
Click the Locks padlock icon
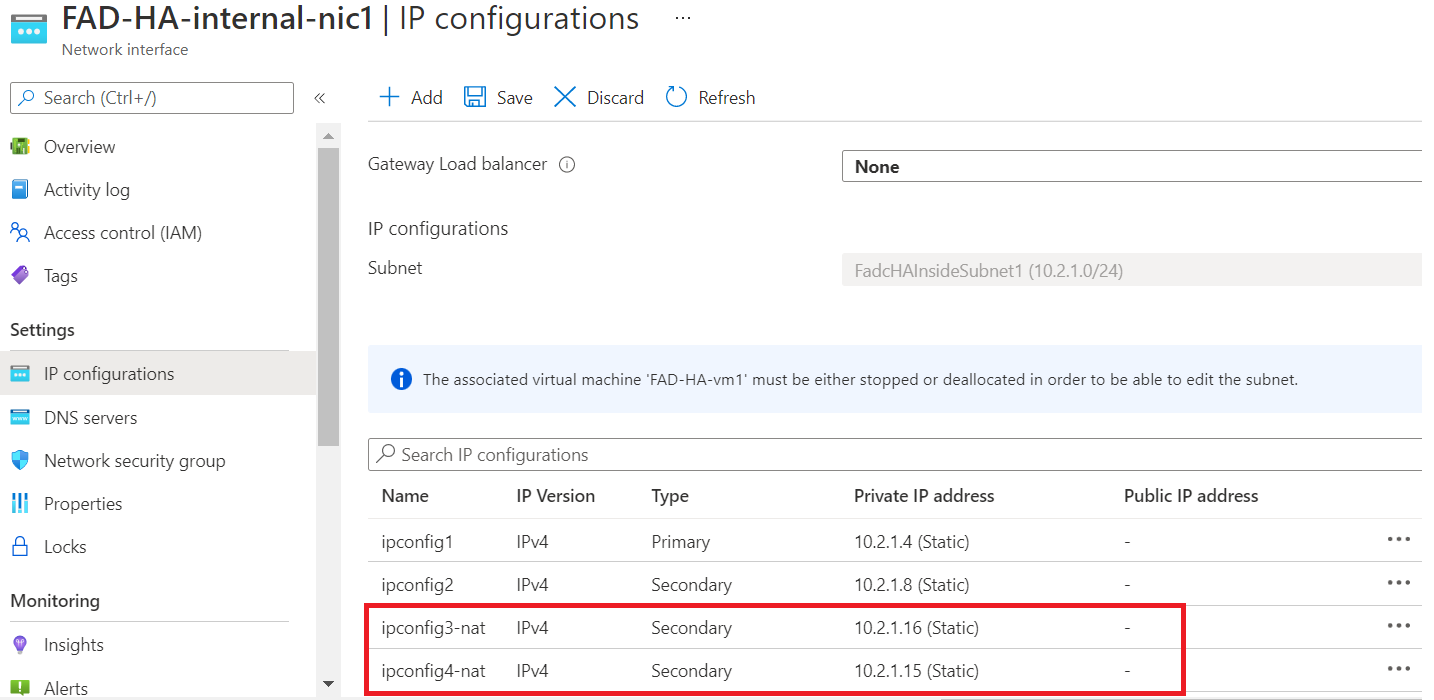point(20,547)
